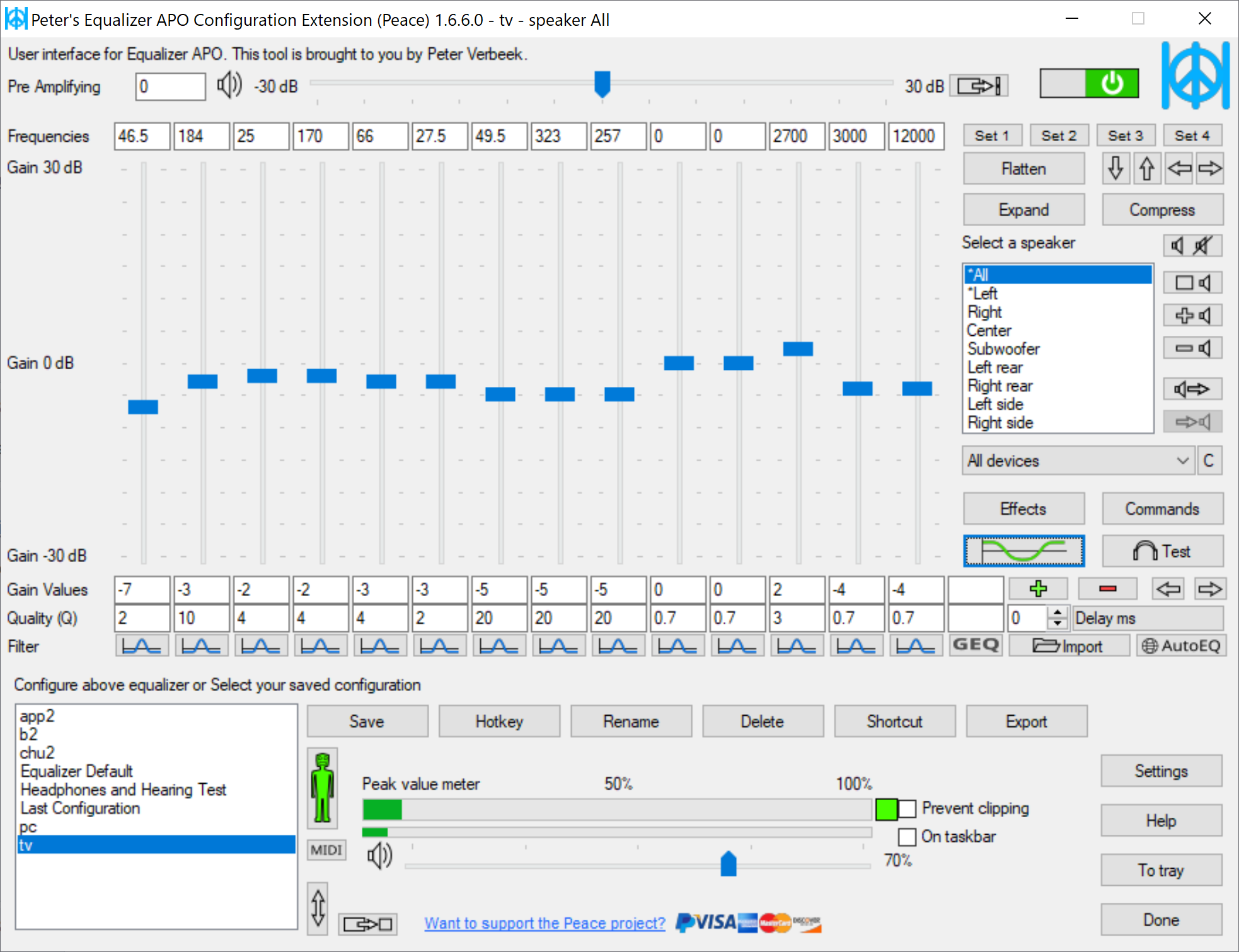
Task: Click the red minus remove-slider icon
Action: click(1107, 589)
